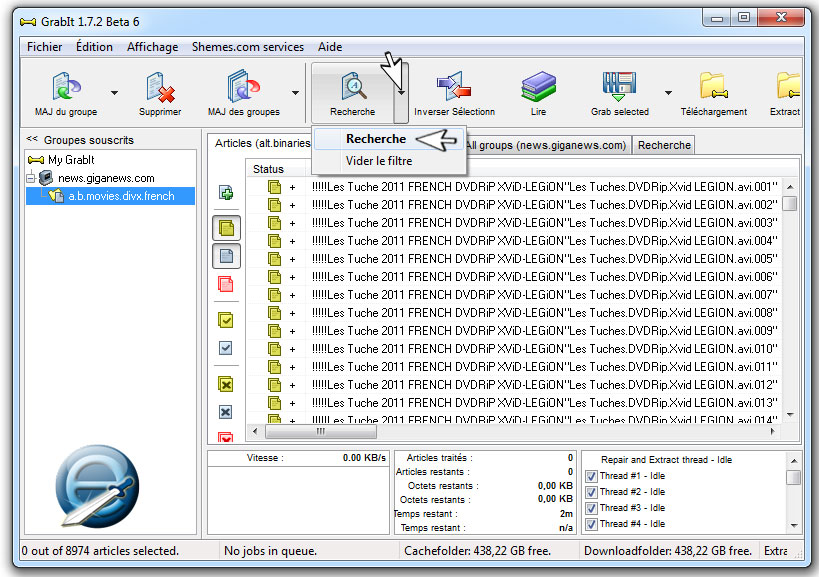This screenshot has width=819, height=577.
Task: Click the yellow checkmark select icon
Action: [x=226, y=320]
